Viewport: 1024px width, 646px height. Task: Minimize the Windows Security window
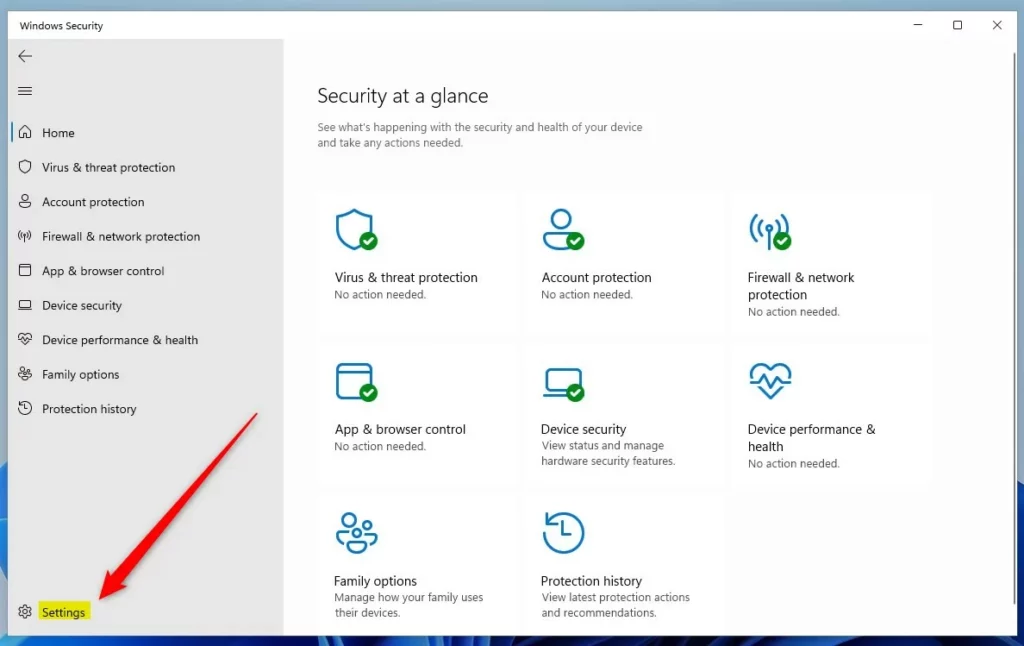[918, 25]
